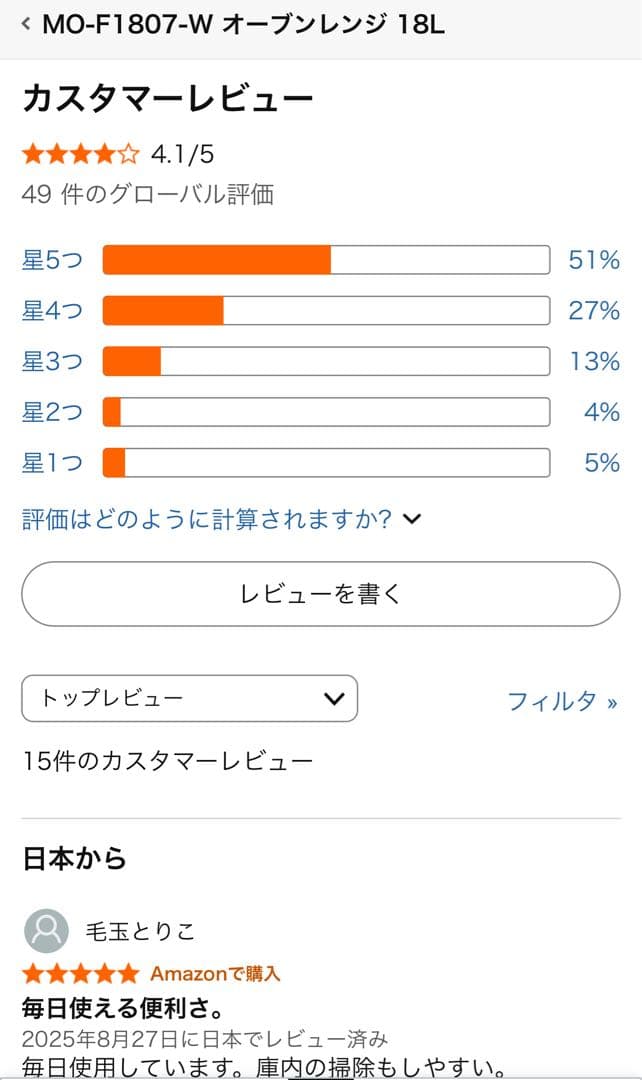Screen dimensions: 642x1080
Task: Select the 星2つ rating filter label
Action: click(52, 412)
